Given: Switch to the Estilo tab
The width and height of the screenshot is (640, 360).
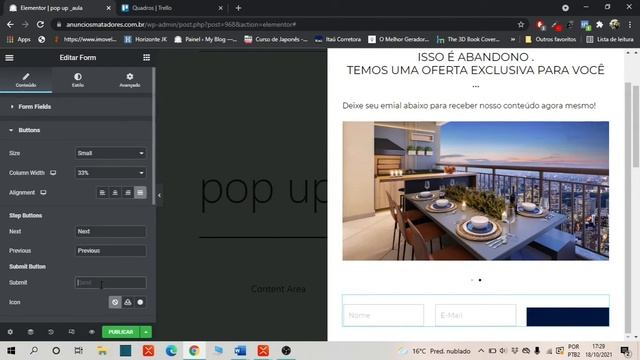Looking at the screenshot, I should coord(78,80).
